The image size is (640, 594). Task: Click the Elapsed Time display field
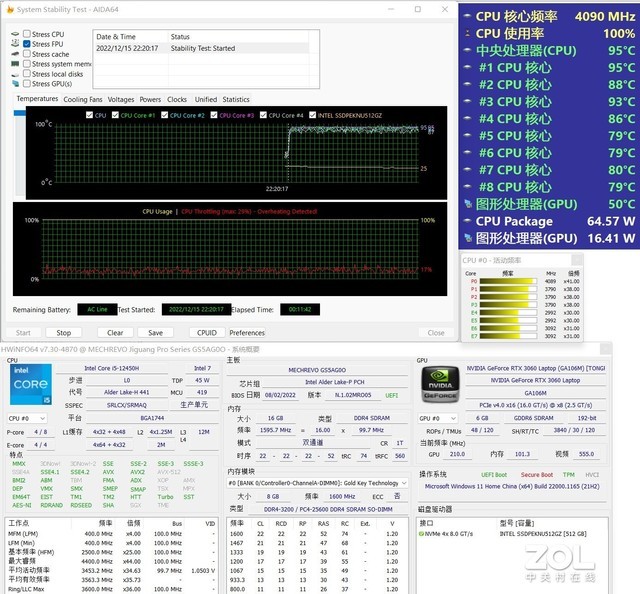[300, 309]
